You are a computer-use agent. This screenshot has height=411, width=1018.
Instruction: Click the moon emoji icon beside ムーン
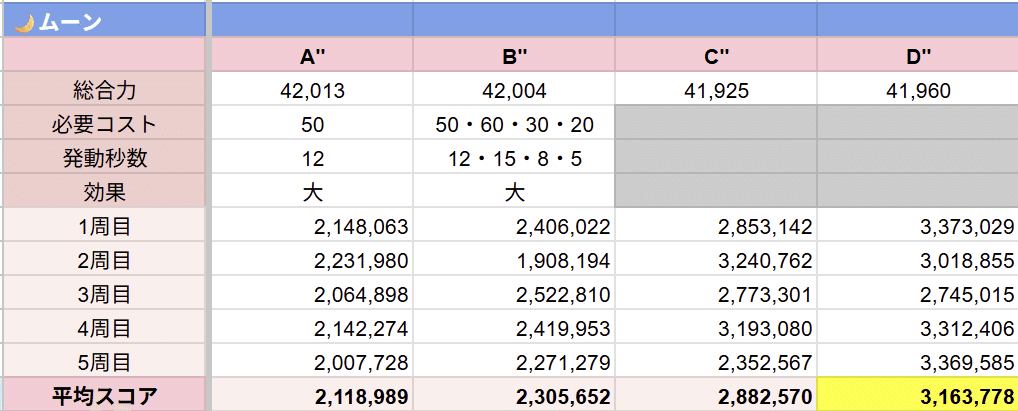click(24, 23)
